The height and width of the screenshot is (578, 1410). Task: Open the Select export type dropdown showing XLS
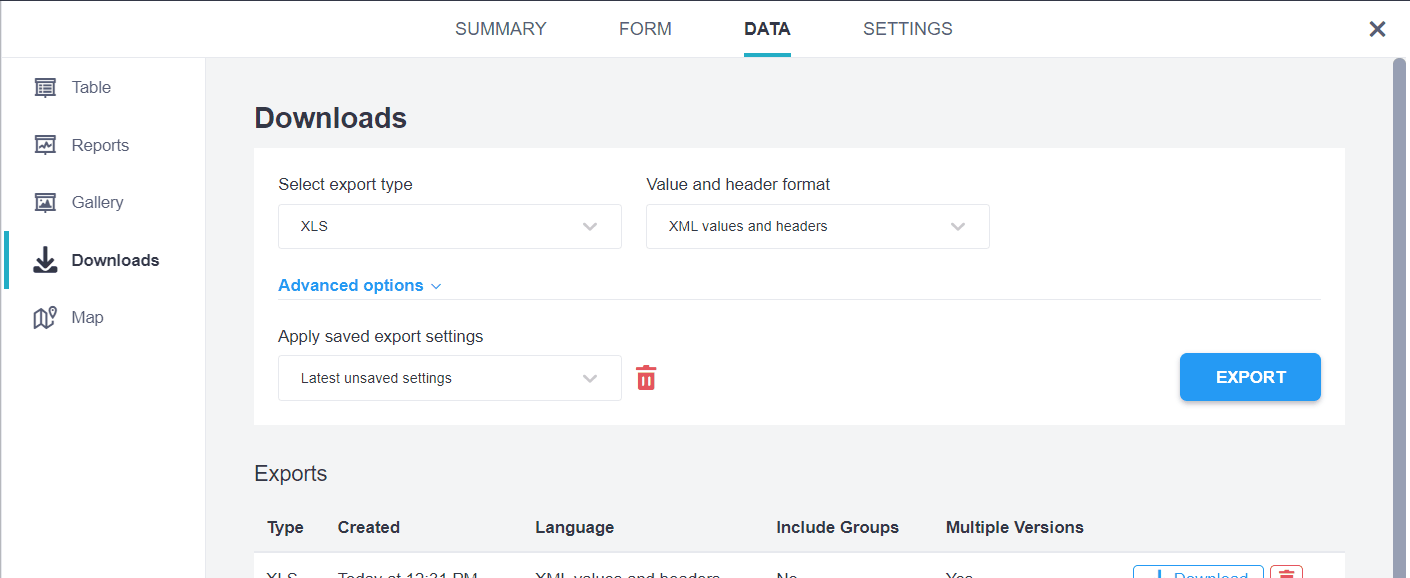point(449,227)
